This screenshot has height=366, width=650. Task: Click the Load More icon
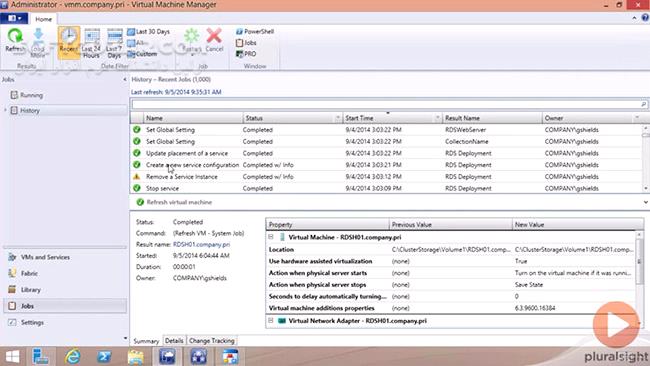[x=38, y=43]
